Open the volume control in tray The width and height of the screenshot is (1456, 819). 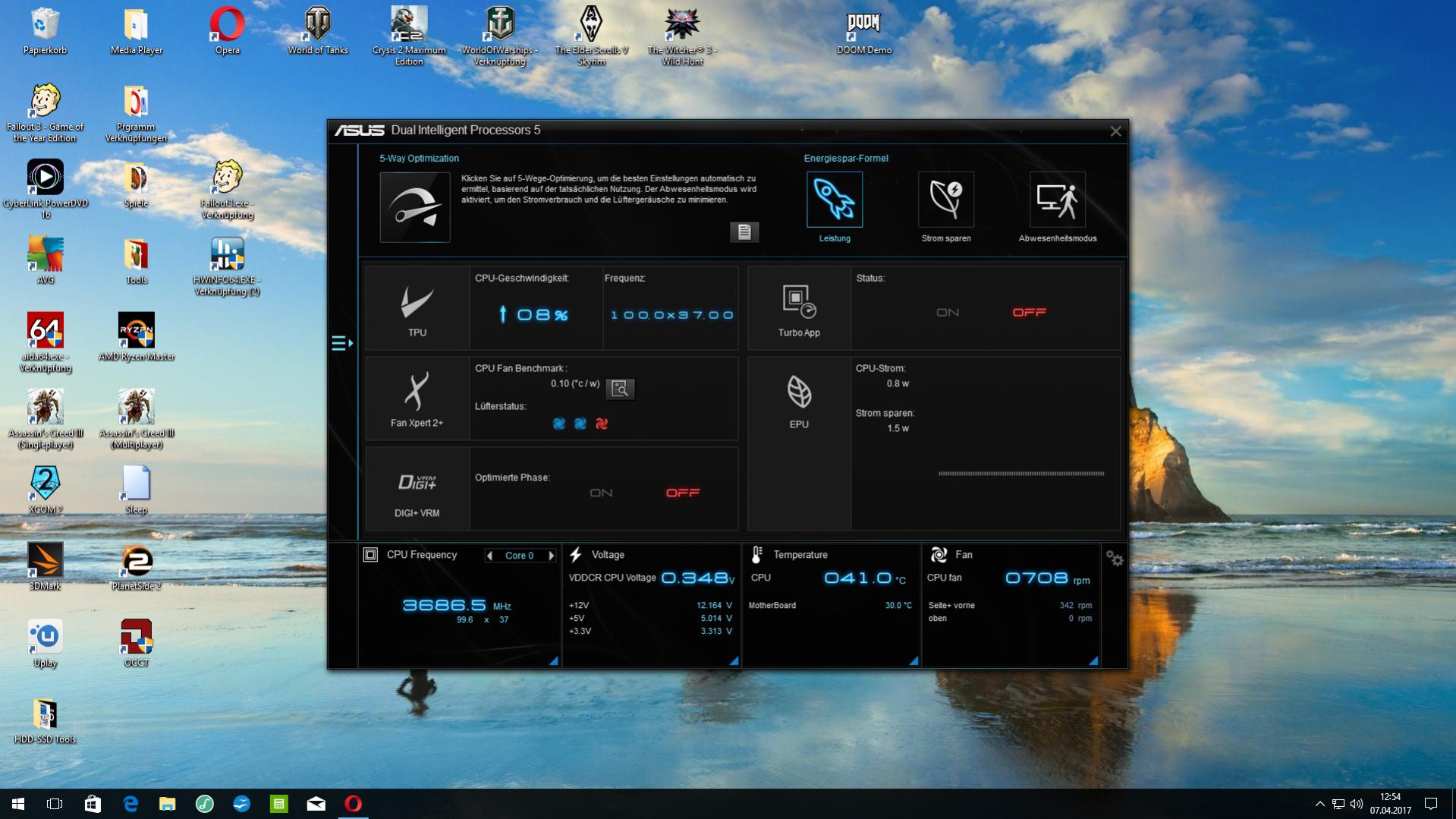(x=1357, y=804)
